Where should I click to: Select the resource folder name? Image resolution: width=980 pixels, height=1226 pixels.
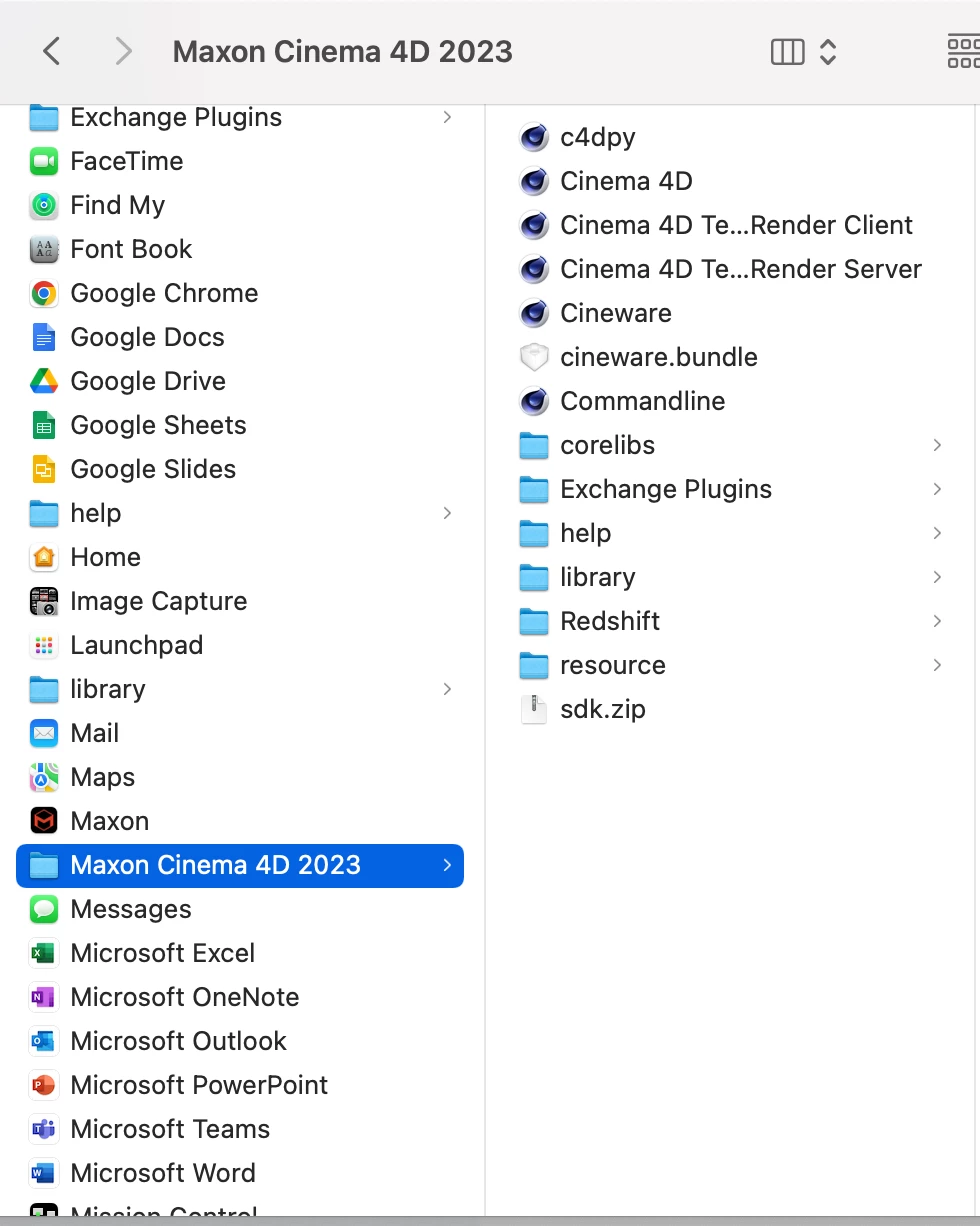tap(613, 665)
